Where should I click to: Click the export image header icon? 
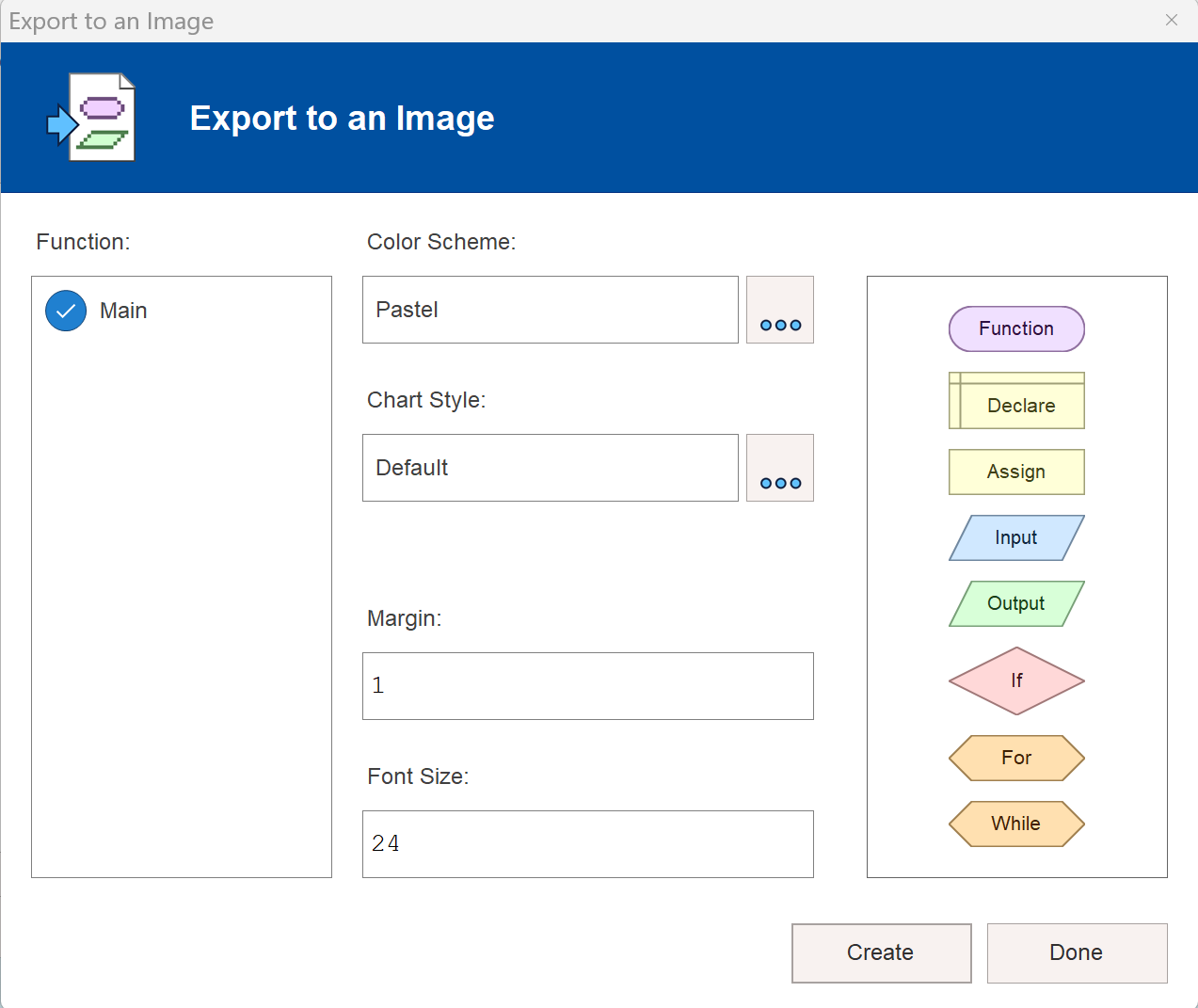coord(92,118)
